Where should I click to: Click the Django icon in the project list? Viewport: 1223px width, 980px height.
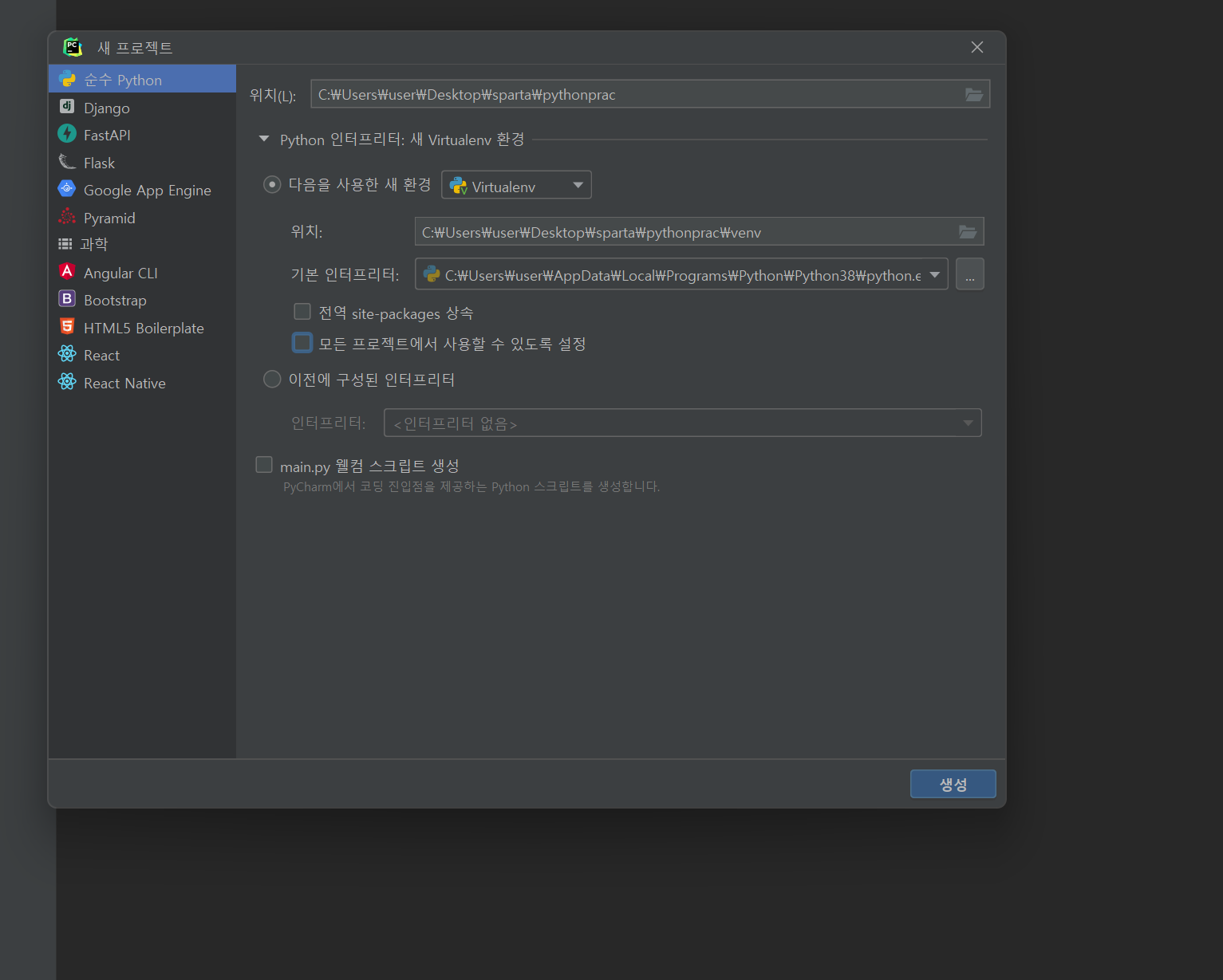click(x=67, y=106)
